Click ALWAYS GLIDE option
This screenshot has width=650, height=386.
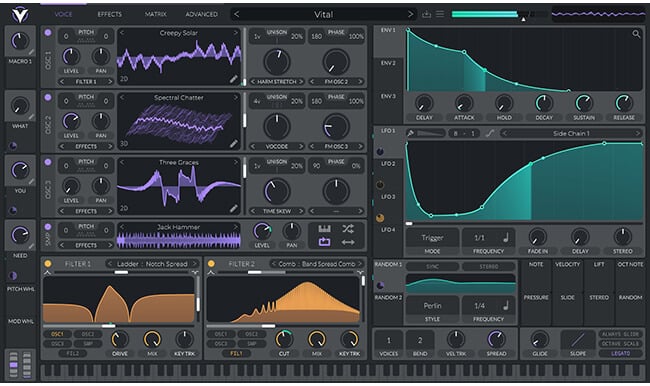click(621, 334)
